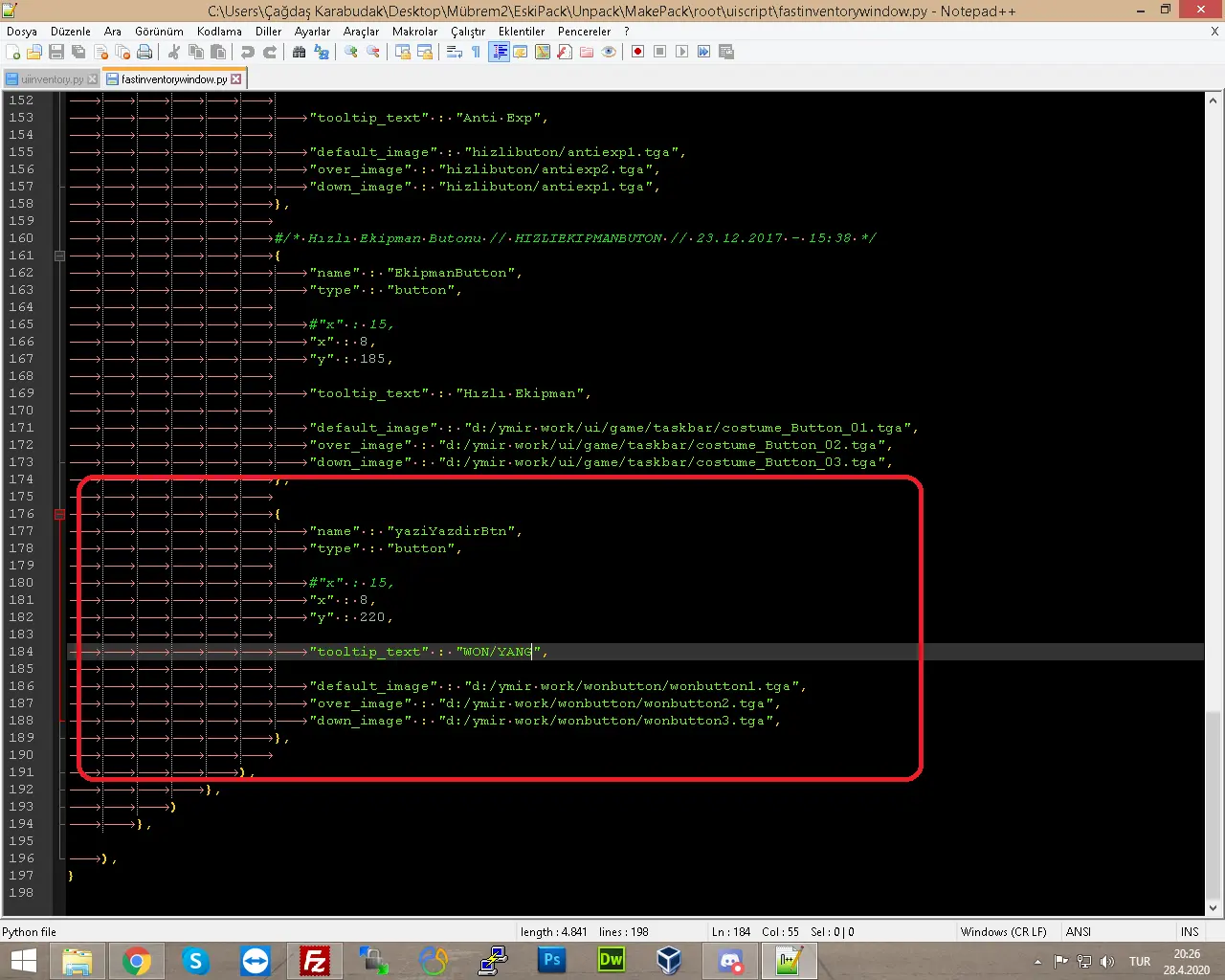Click Run macro multiple times icon
Image resolution: width=1225 pixels, height=980 pixels.
pos(704,52)
